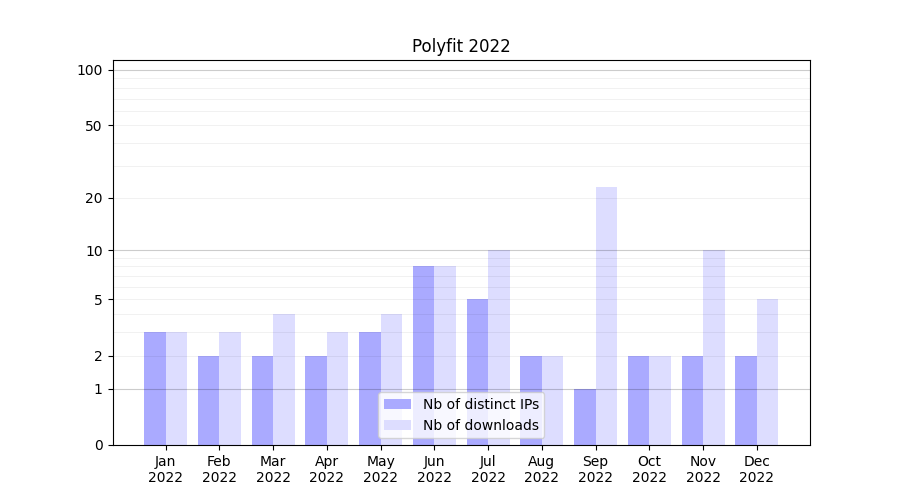
Task: Click the light blue downloads legend swatch
Action: tap(397, 425)
